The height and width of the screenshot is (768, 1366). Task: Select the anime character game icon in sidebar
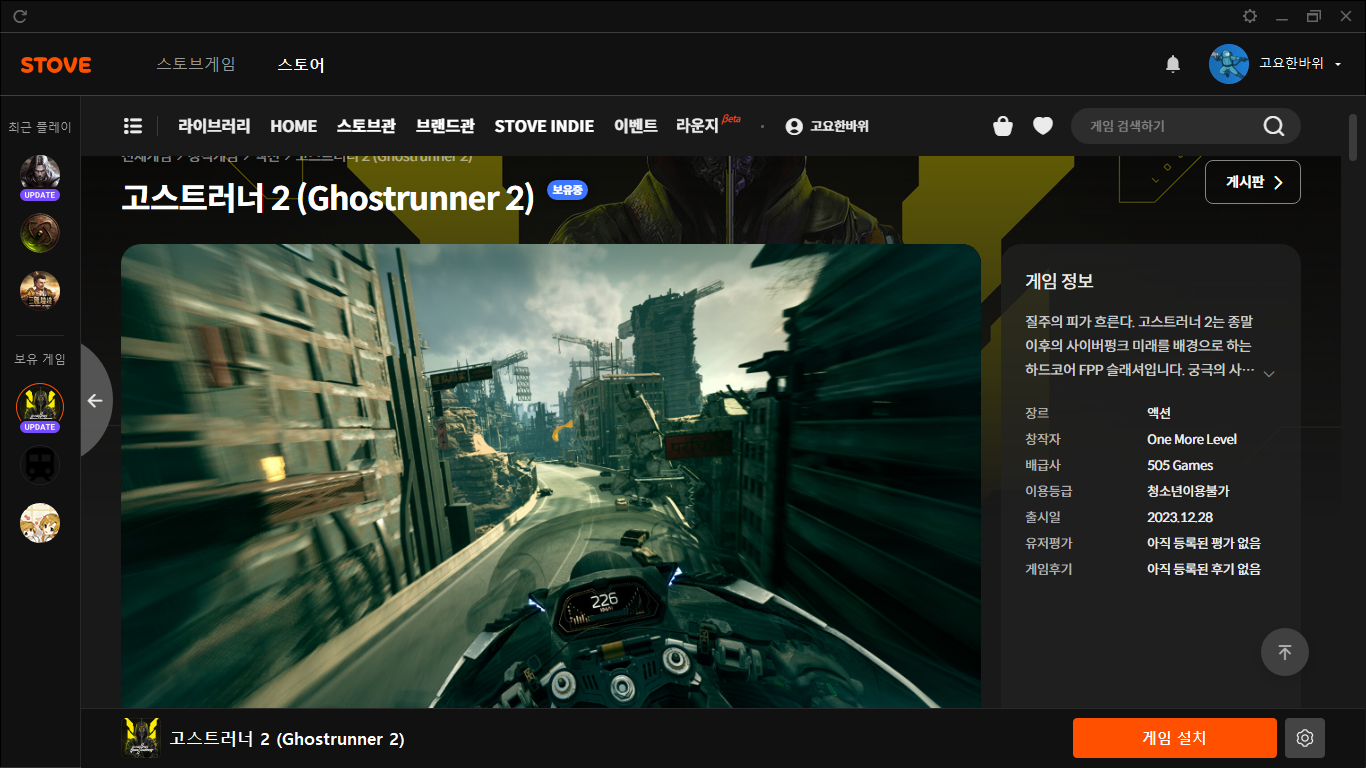[x=40, y=523]
